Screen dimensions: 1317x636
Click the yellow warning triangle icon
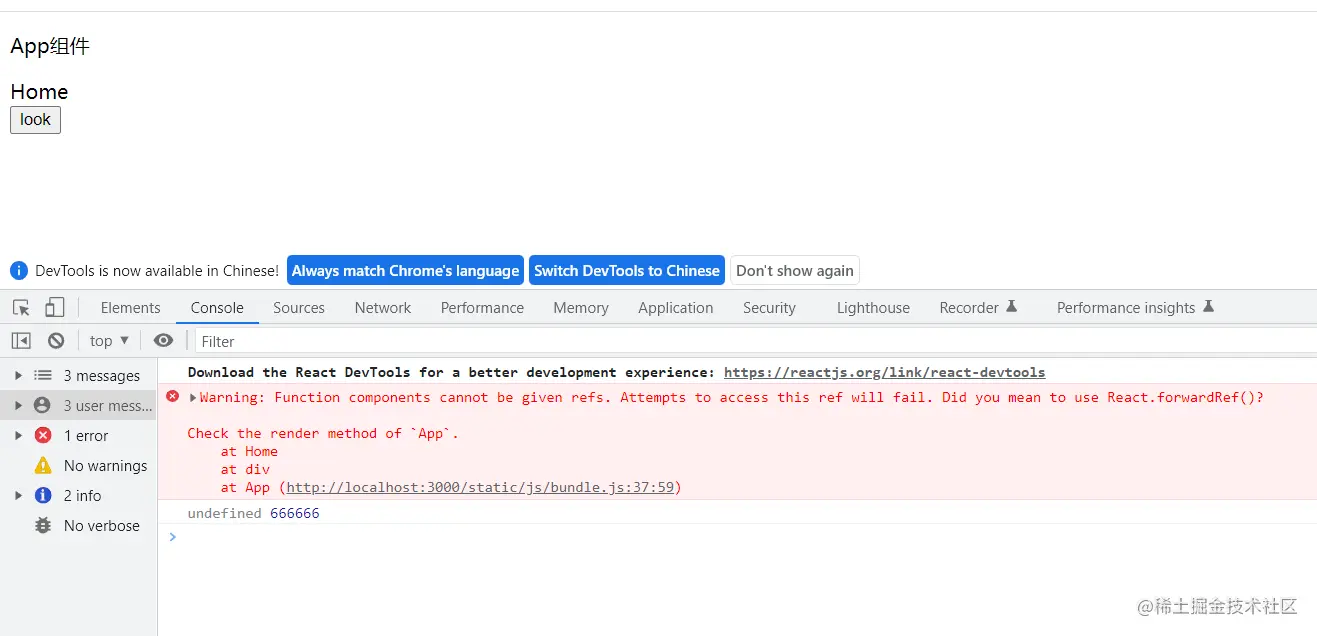click(43, 466)
